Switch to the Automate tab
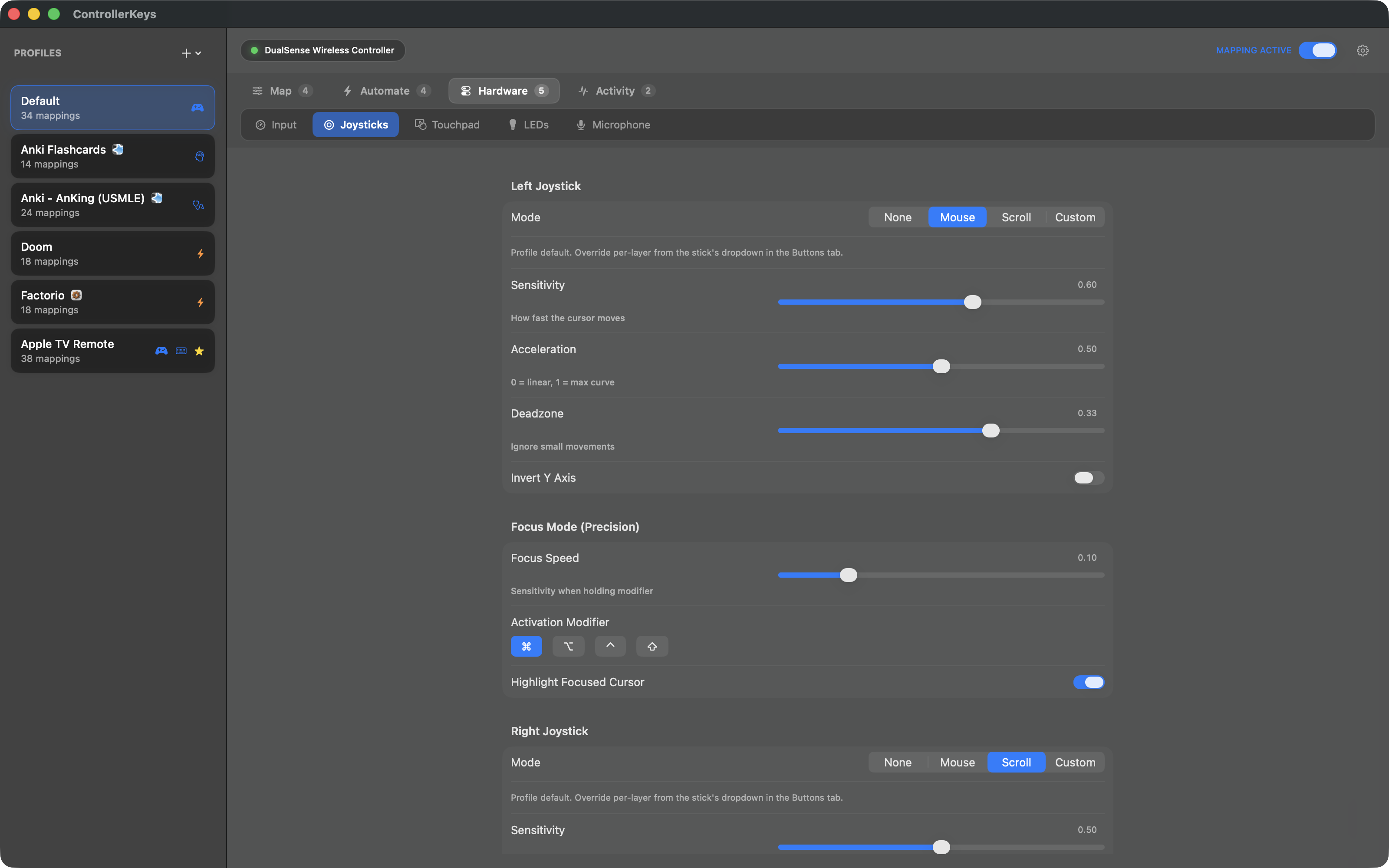This screenshot has width=1389, height=868. coord(386,91)
